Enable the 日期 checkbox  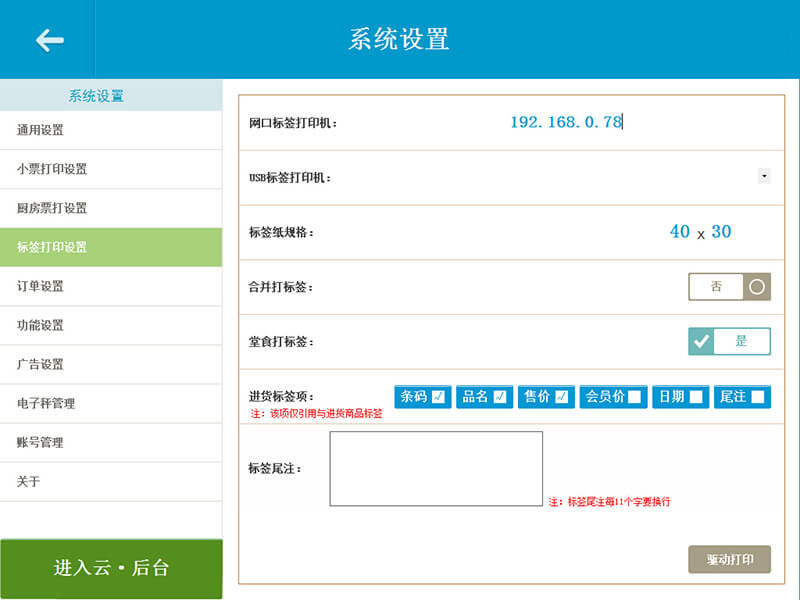(x=696, y=397)
